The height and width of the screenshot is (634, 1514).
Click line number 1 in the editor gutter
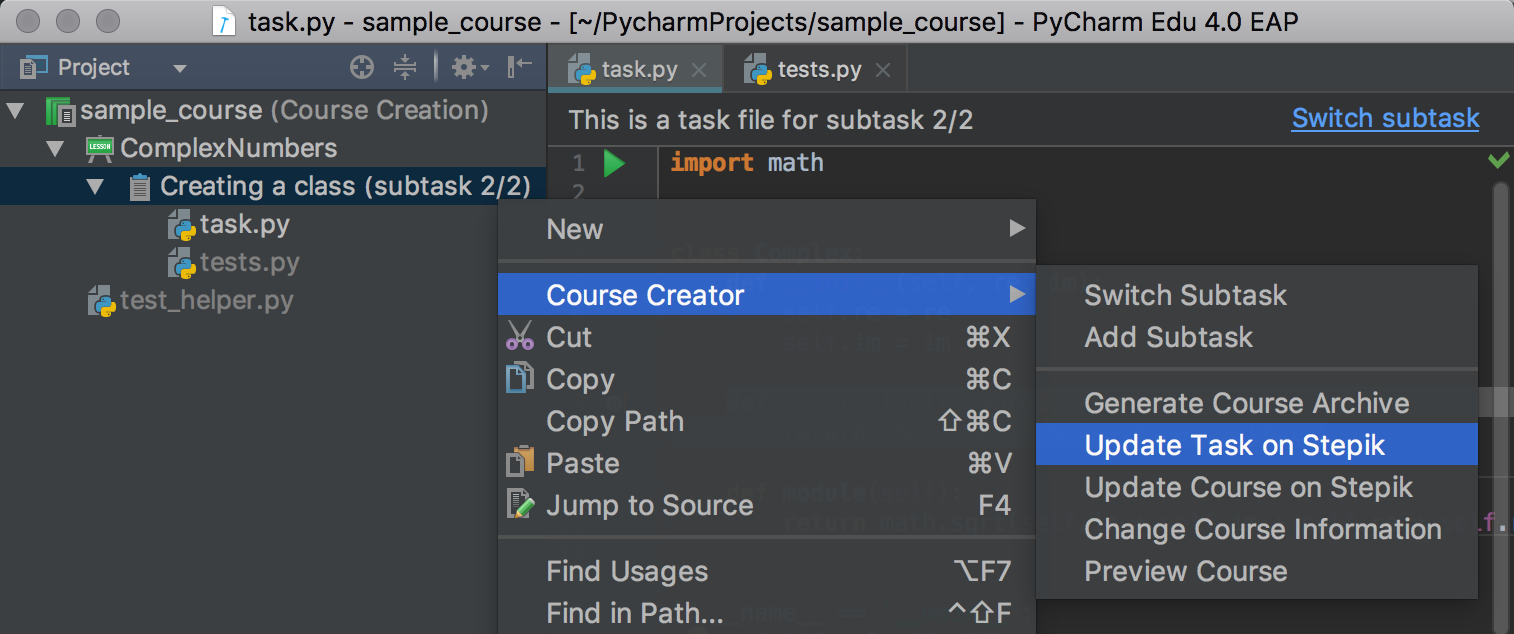pyautogui.click(x=579, y=163)
